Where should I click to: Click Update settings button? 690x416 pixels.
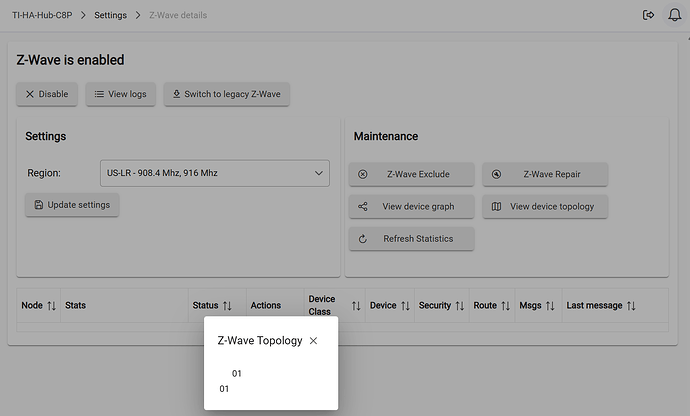(x=72, y=205)
